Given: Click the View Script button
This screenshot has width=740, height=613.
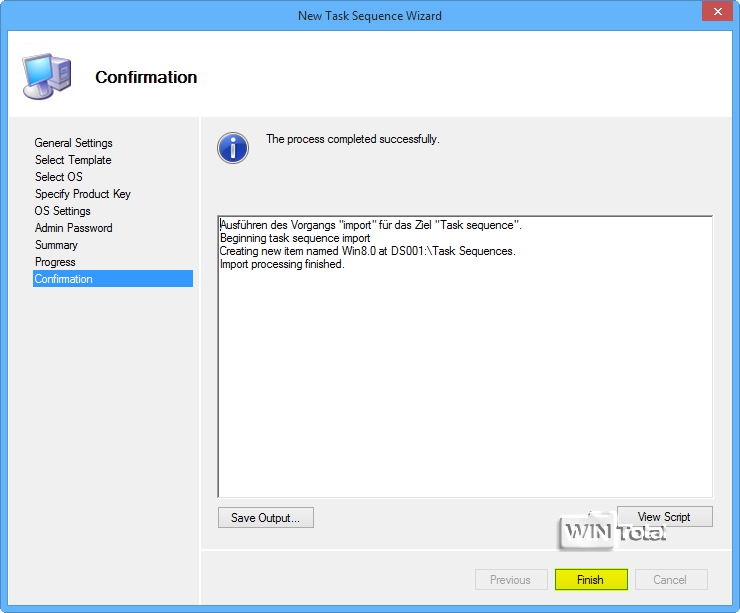Looking at the screenshot, I should coord(664,517).
